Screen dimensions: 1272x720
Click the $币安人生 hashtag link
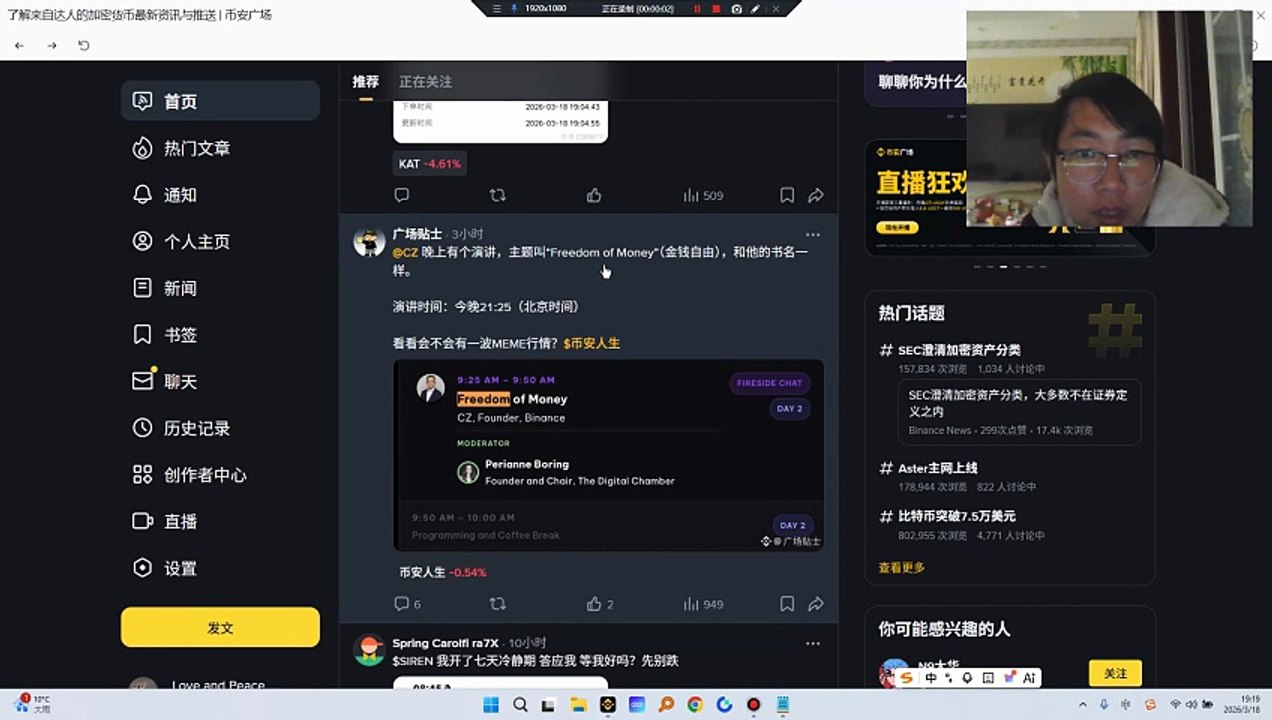592,343
